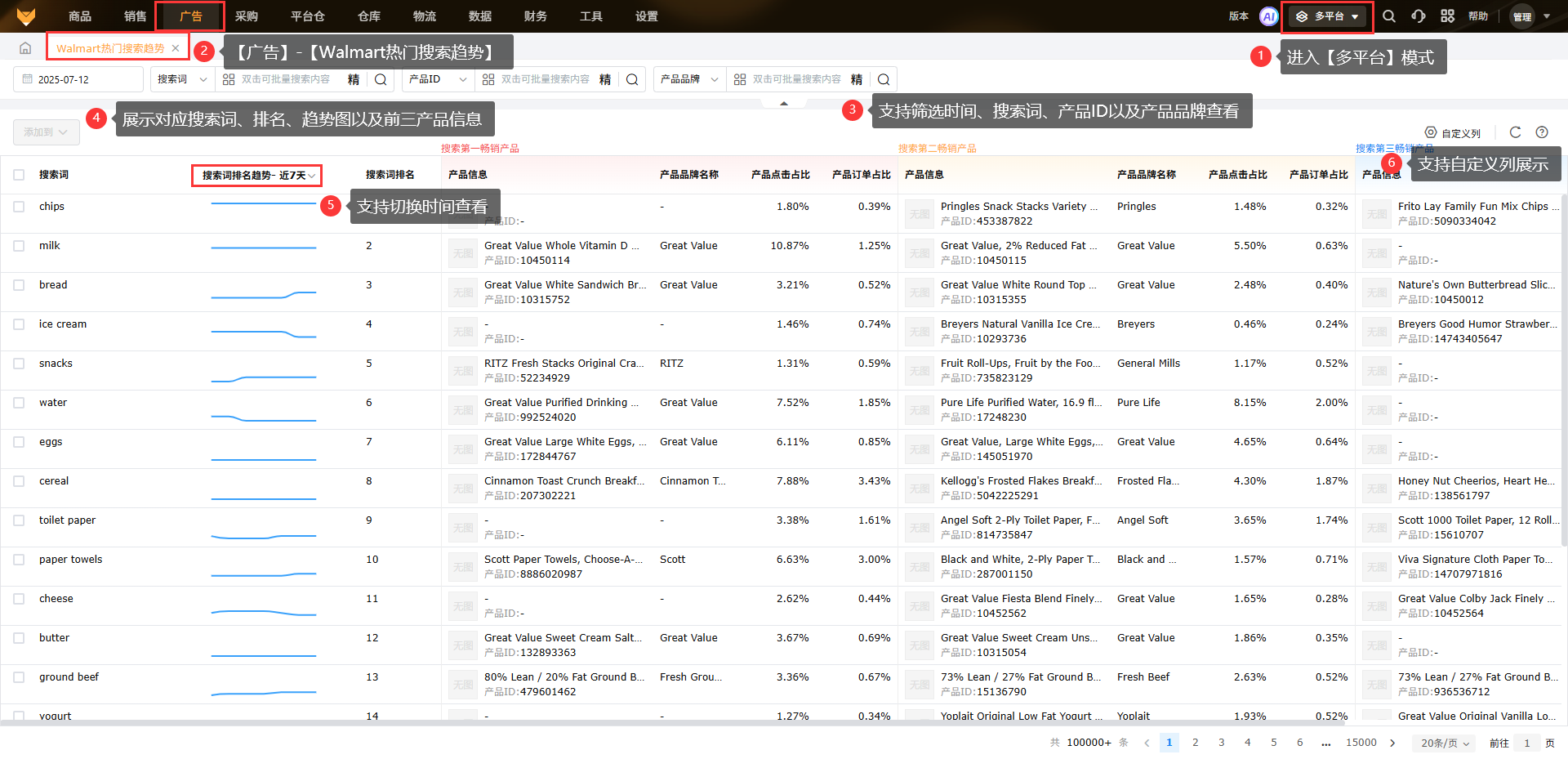Click the home icon in the tab bar
Screen dimensions: 1568x759
(25, 48)
